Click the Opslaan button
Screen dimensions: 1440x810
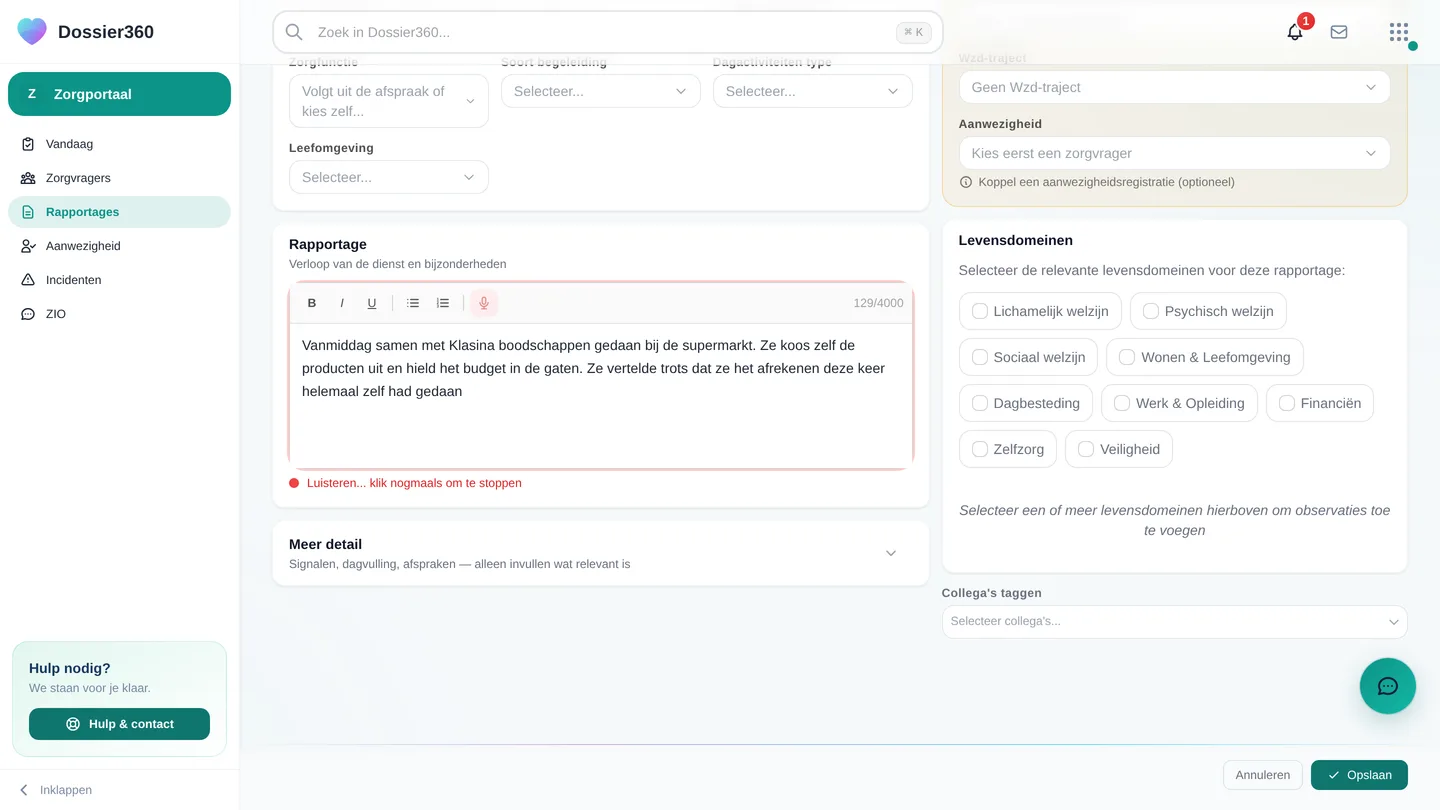pyautogui.click(x=1359, y=775)
